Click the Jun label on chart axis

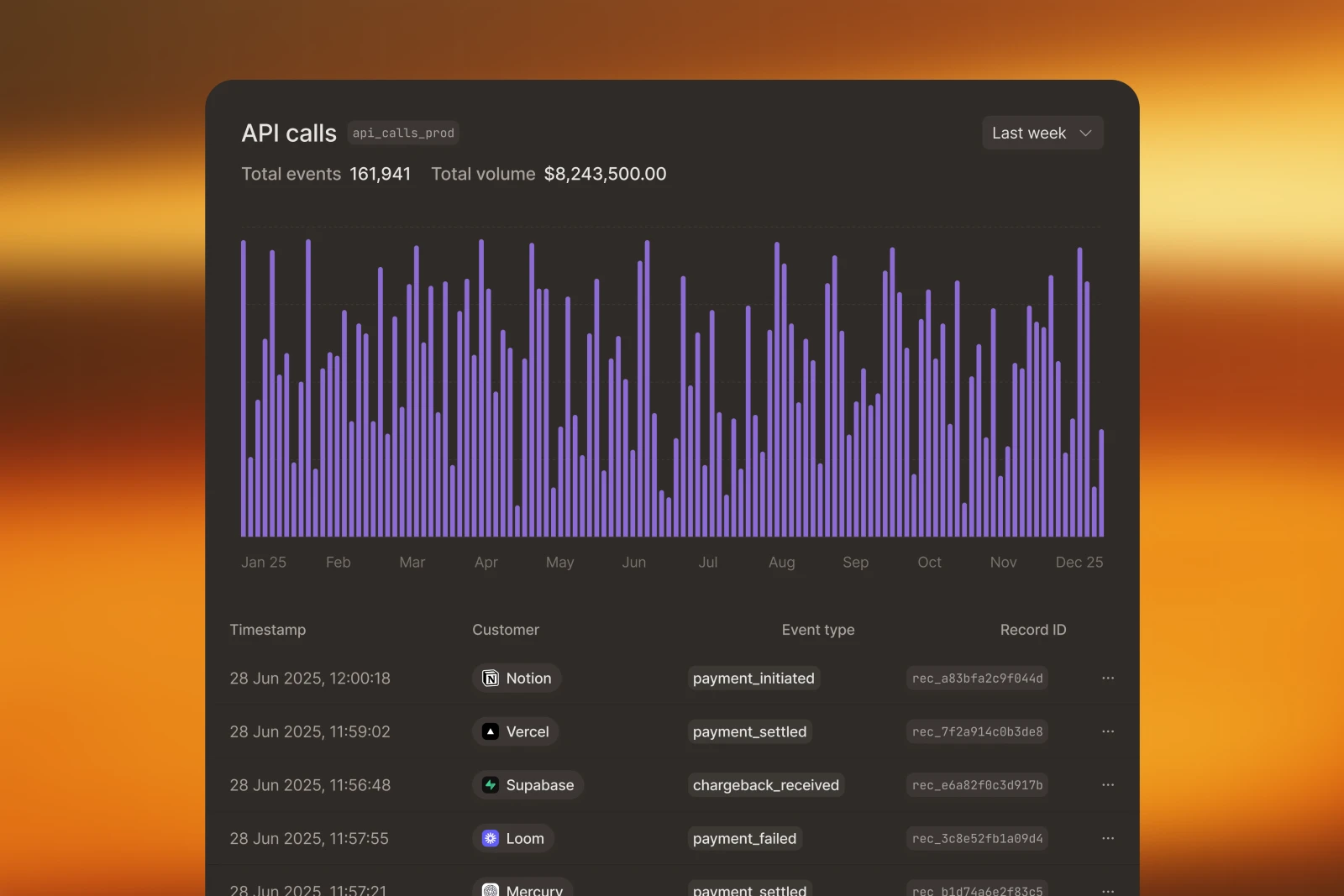pyautogui.click(x=634, y=562)
